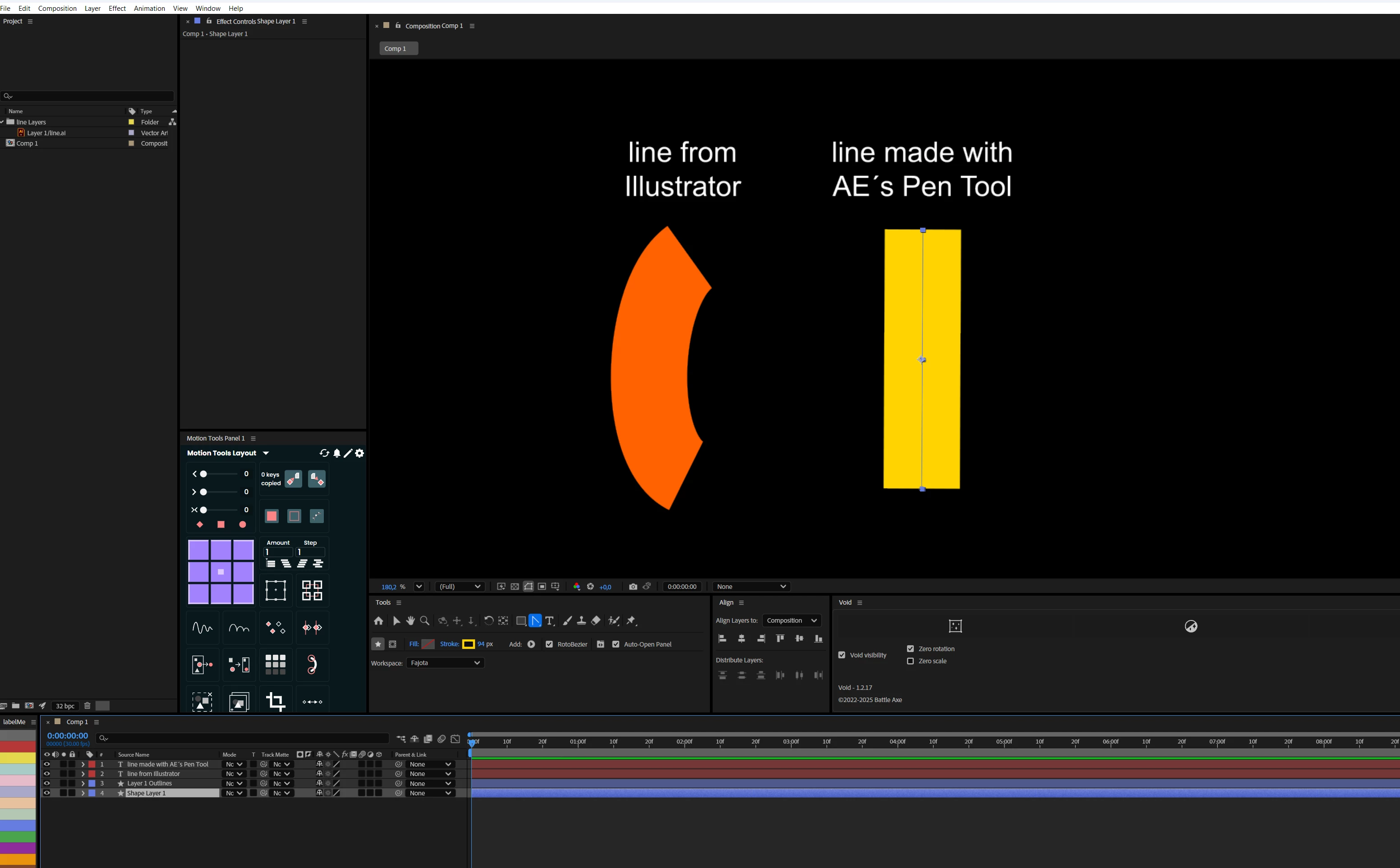Click the take snapshot camera icon
The width and height of the screenshot is (1400, 868).
[x=633, y=587]
